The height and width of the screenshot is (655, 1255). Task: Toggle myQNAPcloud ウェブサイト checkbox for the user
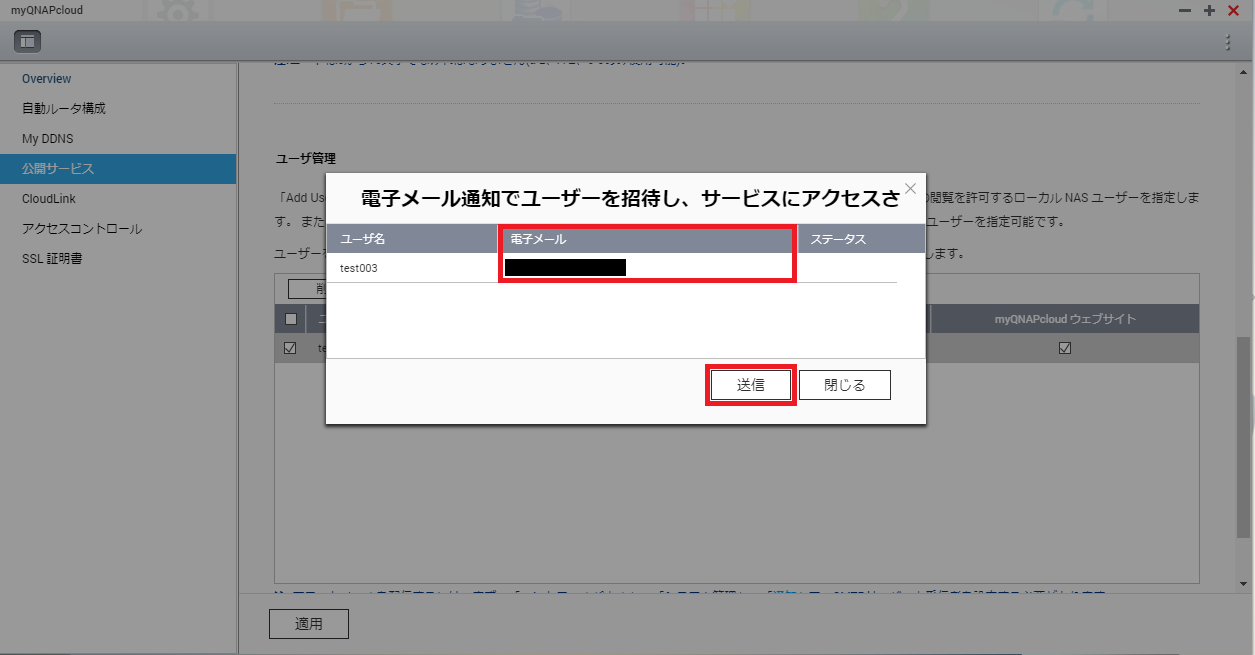coord(1065,348)
